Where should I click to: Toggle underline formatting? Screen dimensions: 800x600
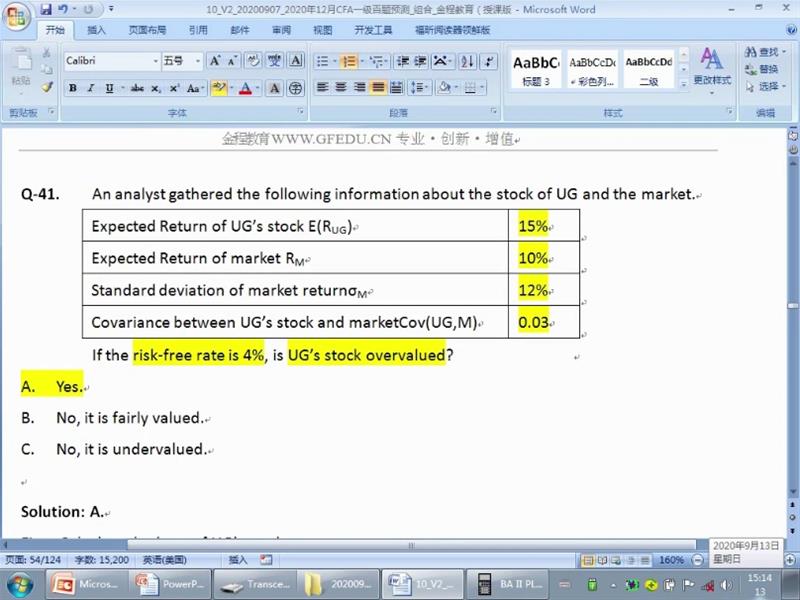click(109, 88)
